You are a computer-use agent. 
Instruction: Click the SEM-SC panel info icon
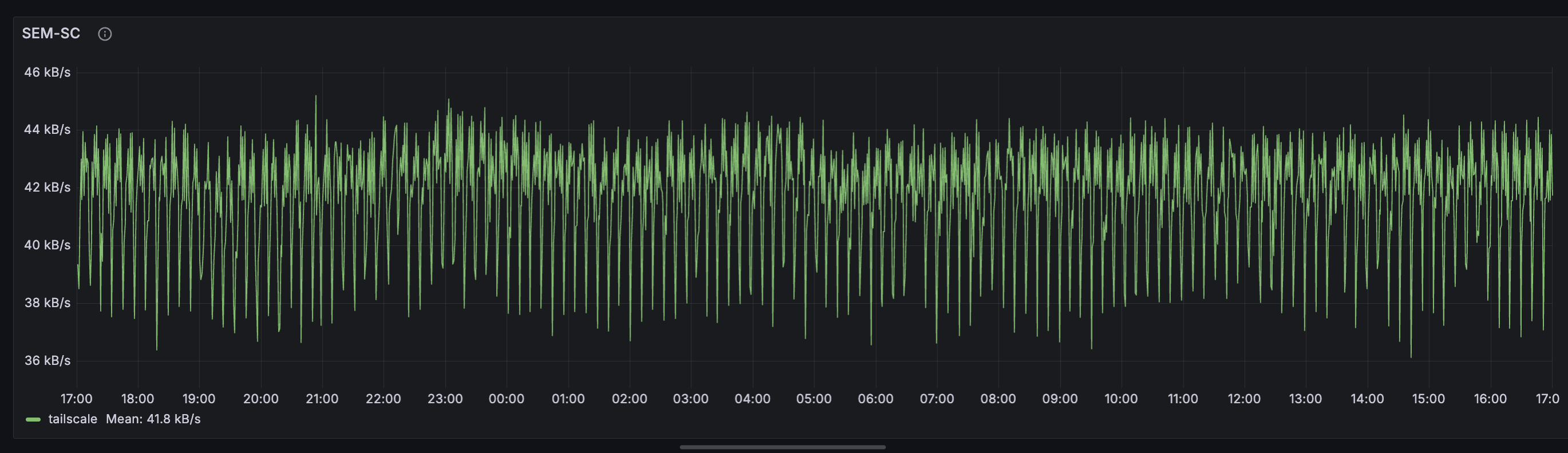(x=105, y=34)
